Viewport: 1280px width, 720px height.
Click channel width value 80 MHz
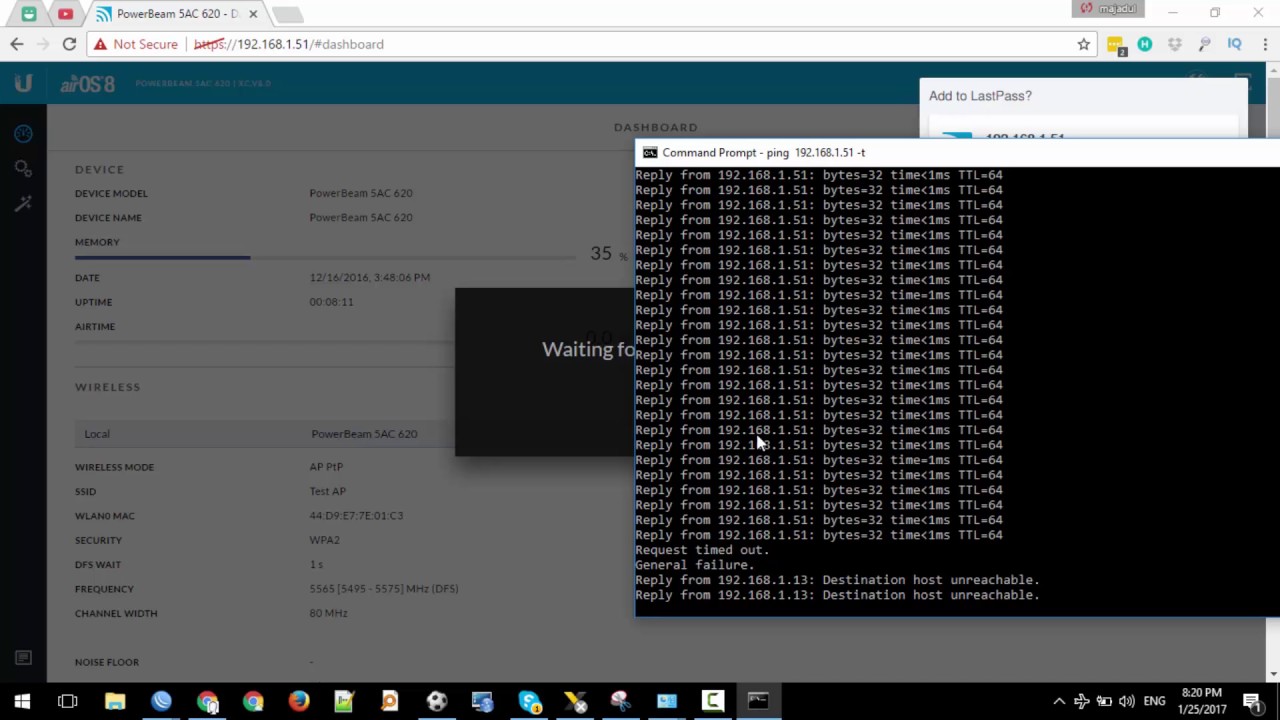329,613
